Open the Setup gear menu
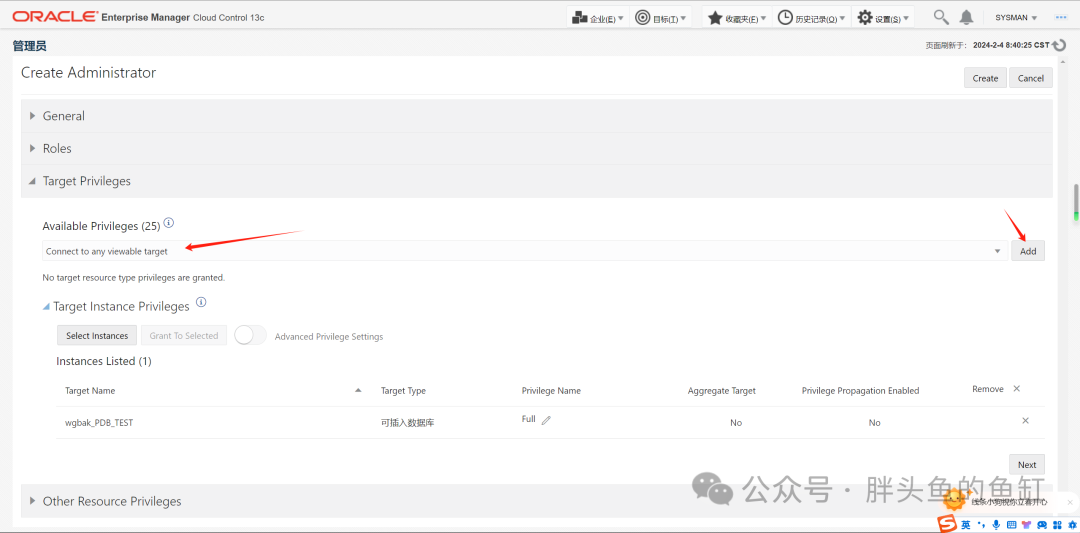This screenshot has width=1080, height=533. (x=865, y=17)
